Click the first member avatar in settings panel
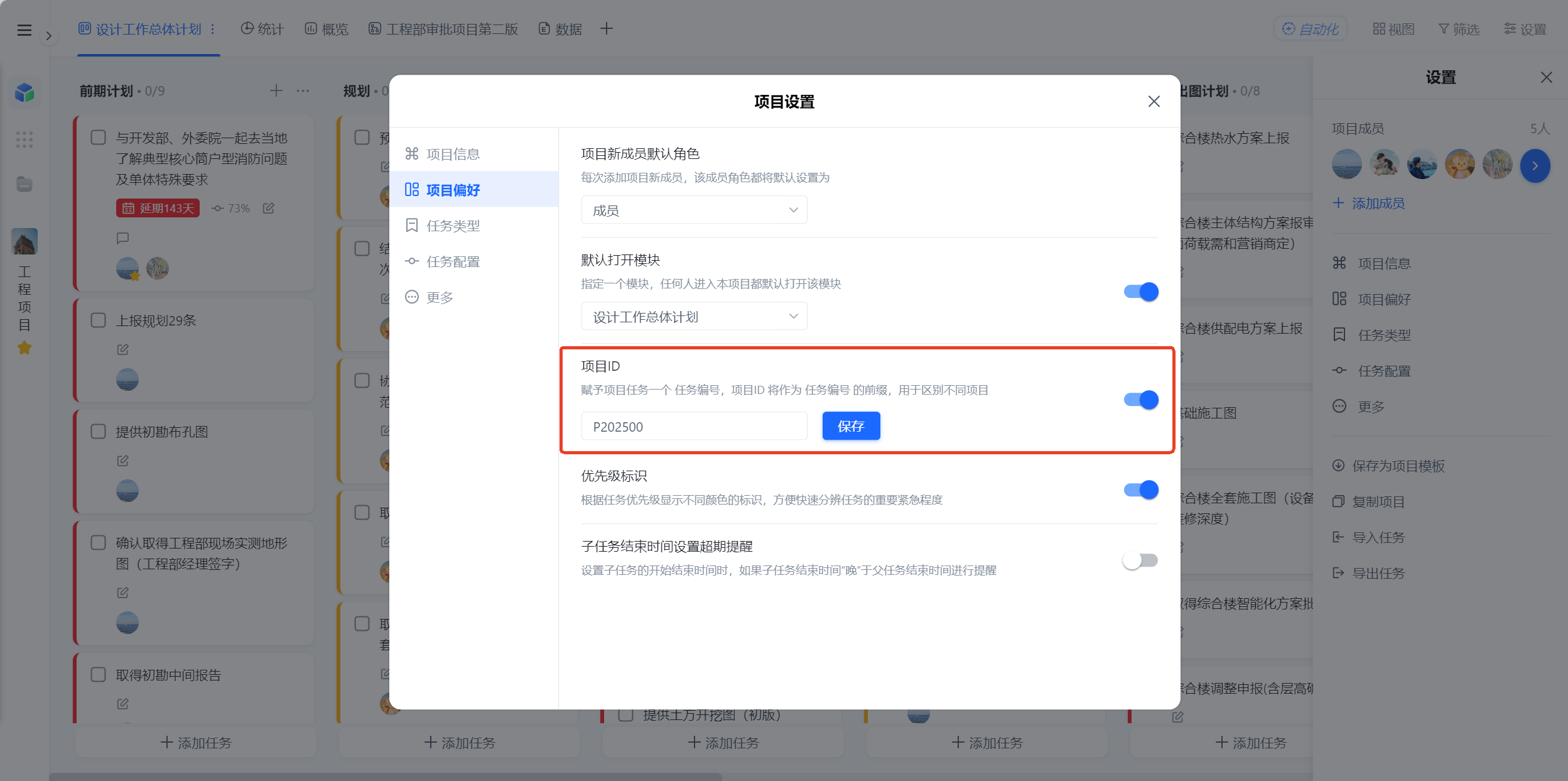The width and height of the screenshot is (1568, 781). 1346,165
